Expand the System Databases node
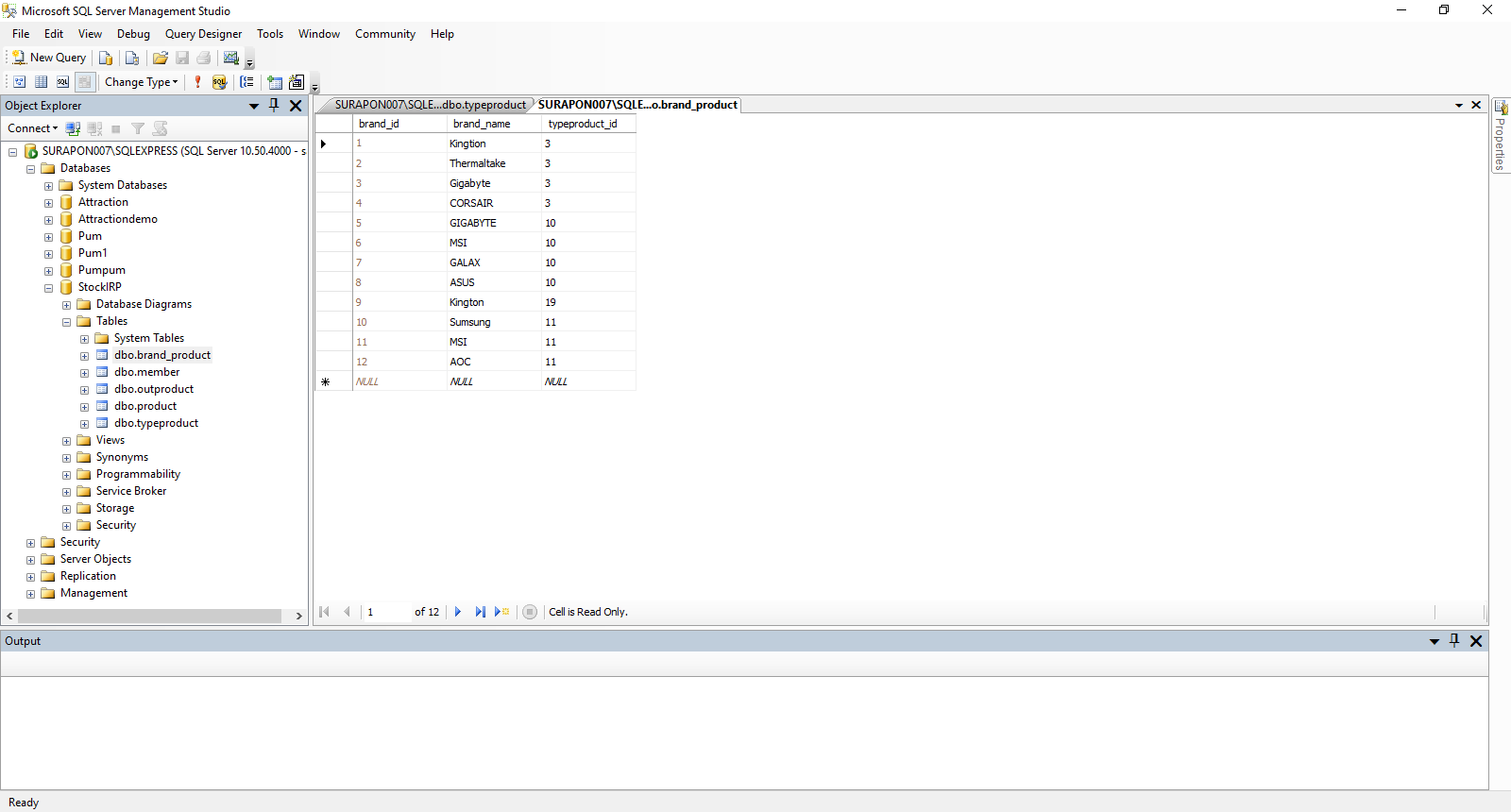1511x812 pixels. pyautogui.click(x=48, y=185)
